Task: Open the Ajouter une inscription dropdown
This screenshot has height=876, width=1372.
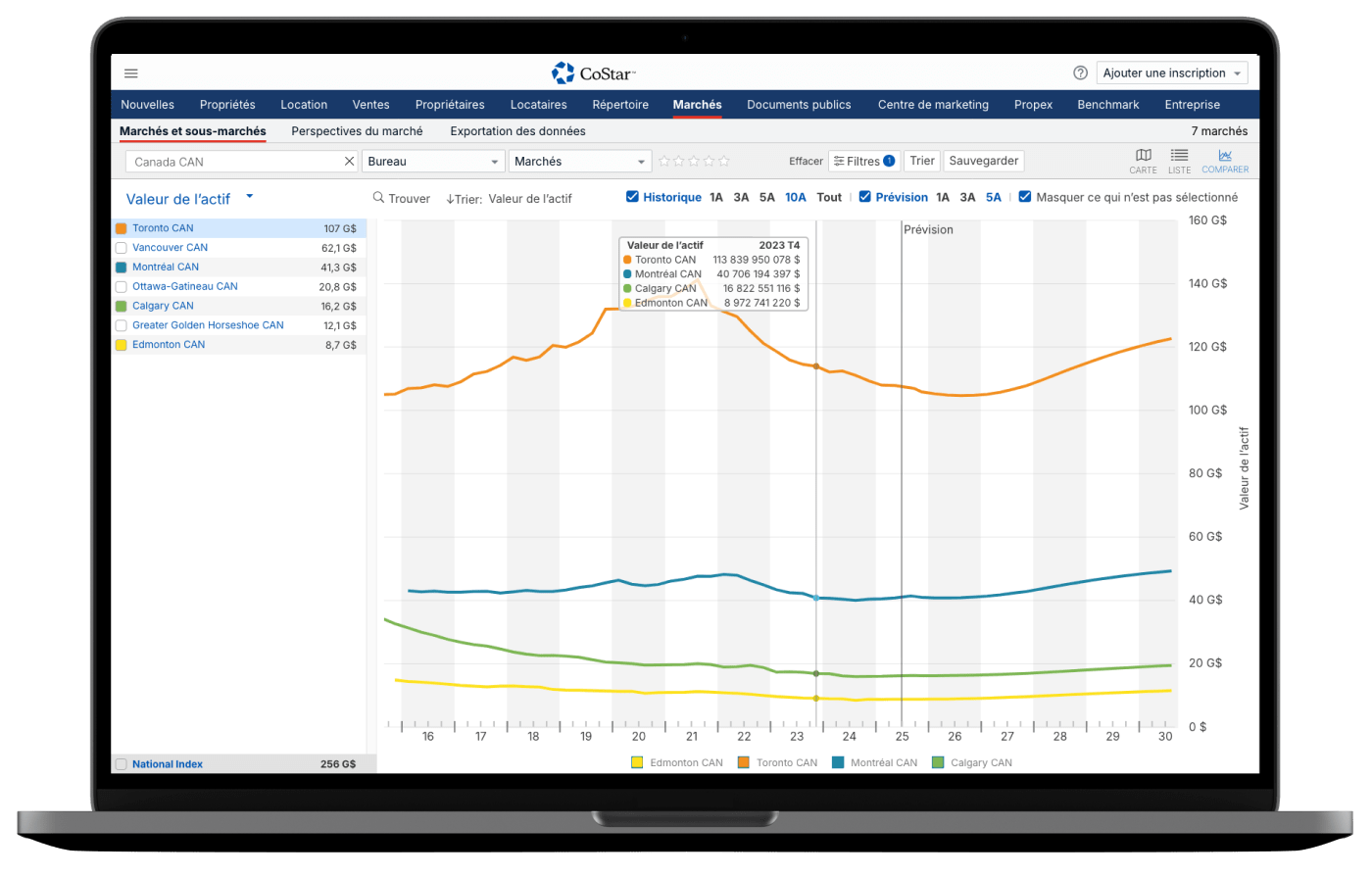Action: pos(1171,73)
